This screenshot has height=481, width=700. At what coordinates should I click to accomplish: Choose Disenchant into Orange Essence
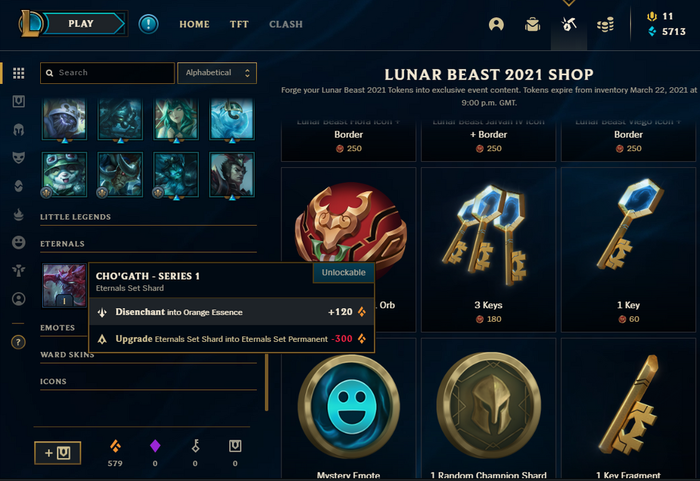[x=231, y=312]
